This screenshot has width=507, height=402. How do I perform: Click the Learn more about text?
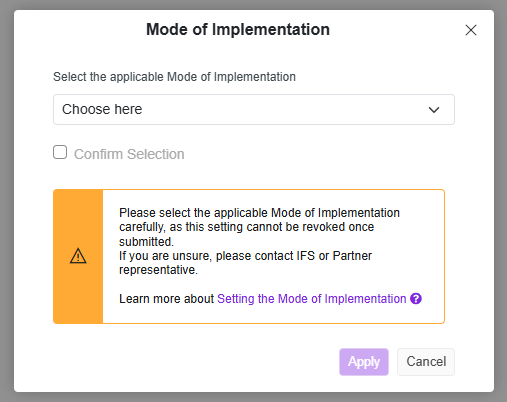(166, 299)
